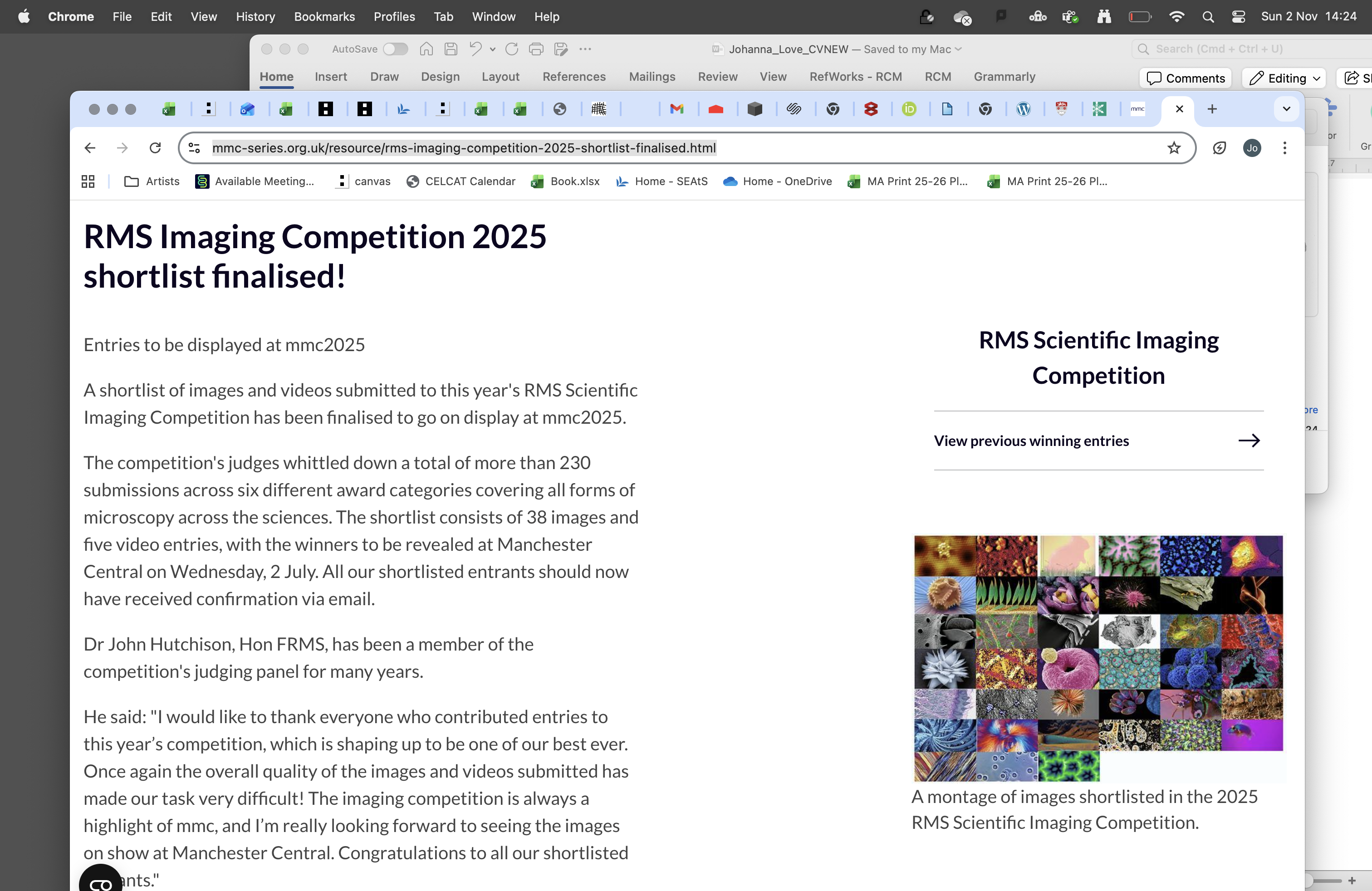The width and height of the screenshot is (1372, 891).
Task: Open macOS Control Center from the menu bar
Action: pyautogui.click(x=1238, y=17)
